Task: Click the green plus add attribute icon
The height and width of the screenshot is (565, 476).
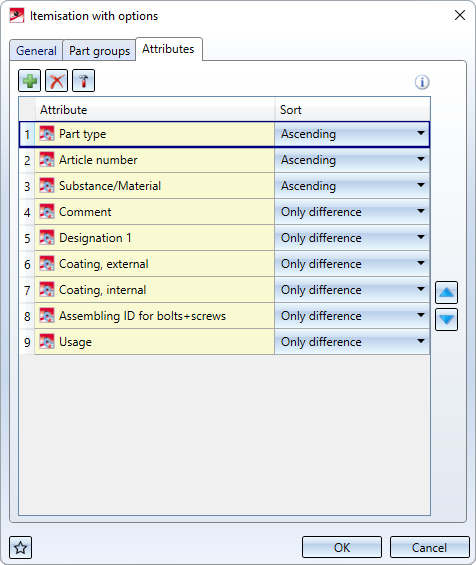Action: (x=30, y=81)
